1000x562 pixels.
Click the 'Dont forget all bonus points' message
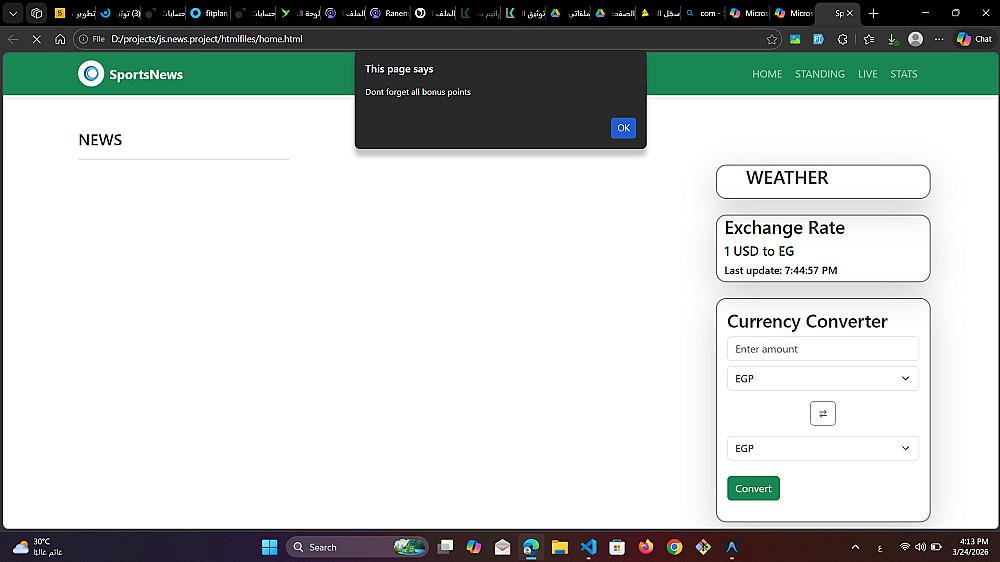click(418, 92)
